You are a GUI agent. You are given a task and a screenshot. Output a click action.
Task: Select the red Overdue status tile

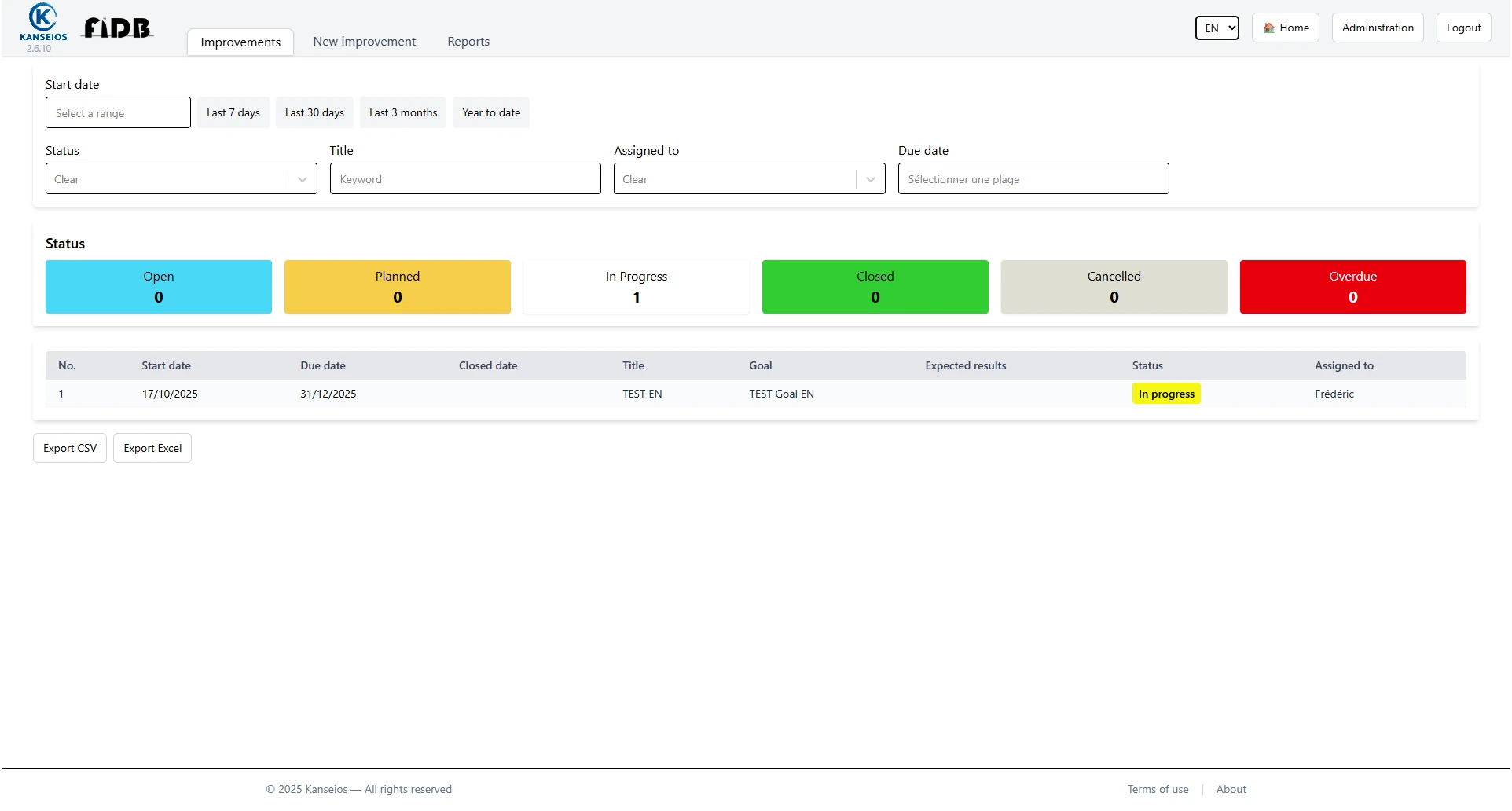click(1352, 287)
